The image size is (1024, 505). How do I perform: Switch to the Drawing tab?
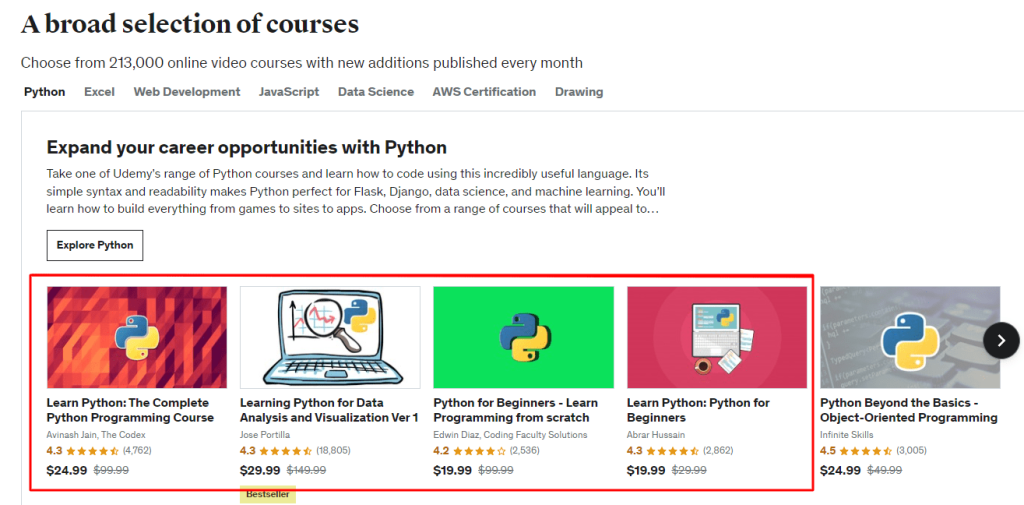579,91
